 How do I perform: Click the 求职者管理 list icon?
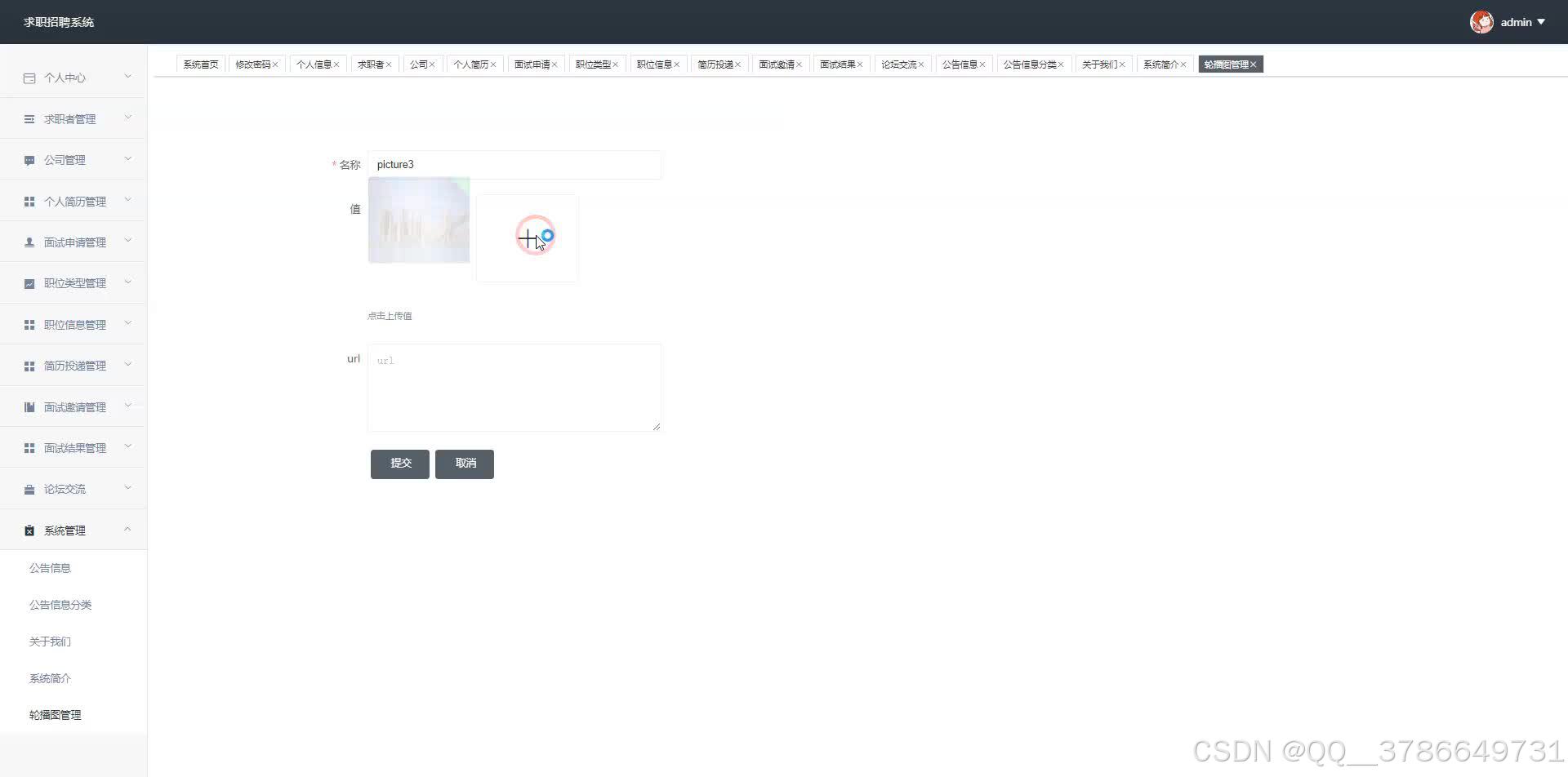[x=29, y=119]
